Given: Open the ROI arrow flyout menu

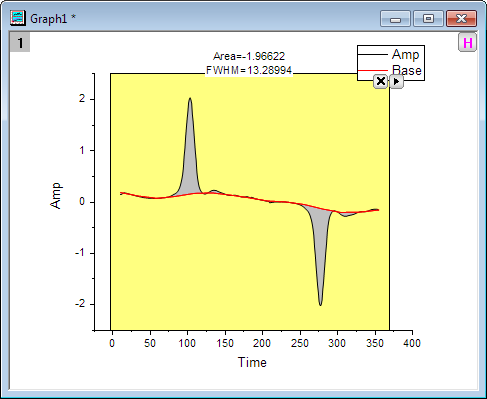Looking at the screenshot, I should tap(396, 81).
